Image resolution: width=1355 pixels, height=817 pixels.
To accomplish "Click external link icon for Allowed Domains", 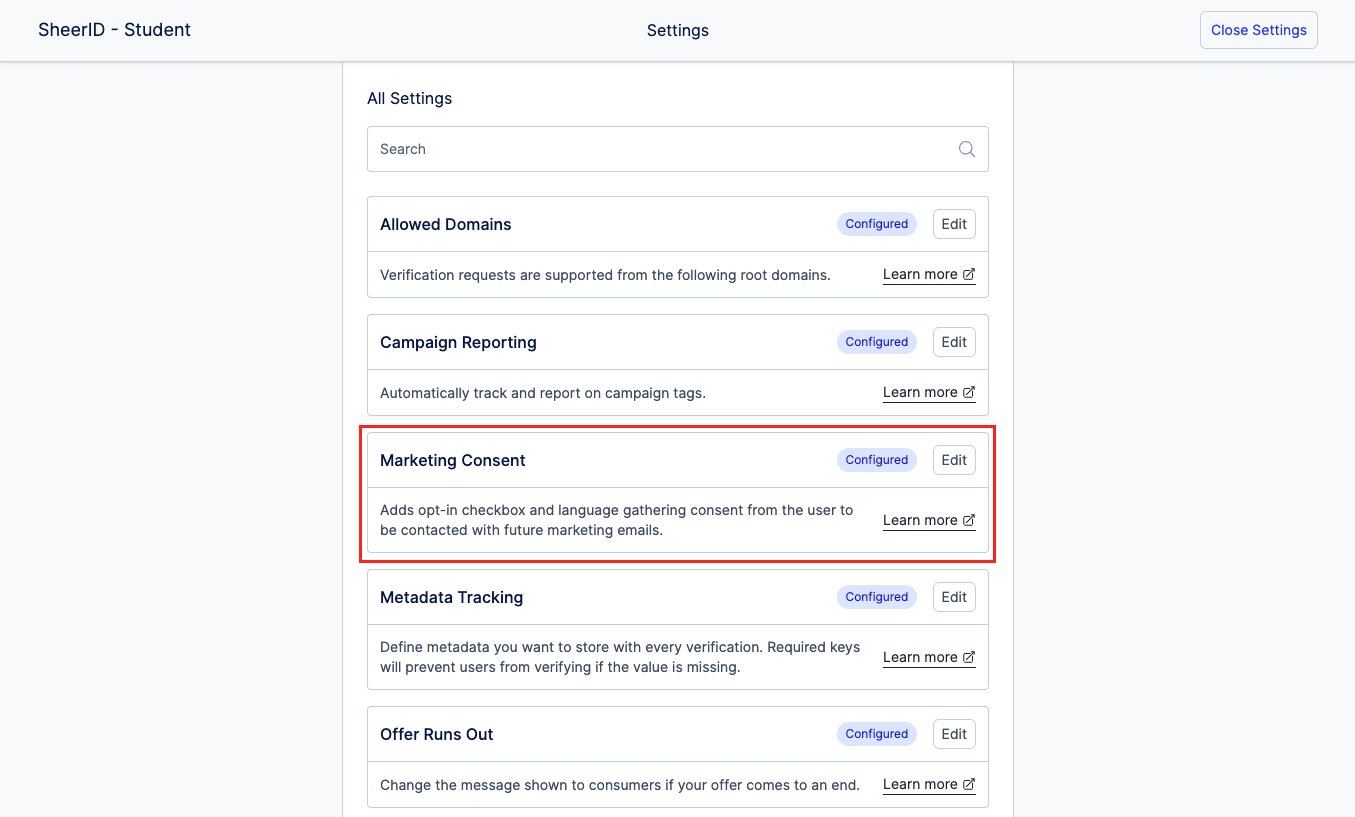I will coord(969,274).
